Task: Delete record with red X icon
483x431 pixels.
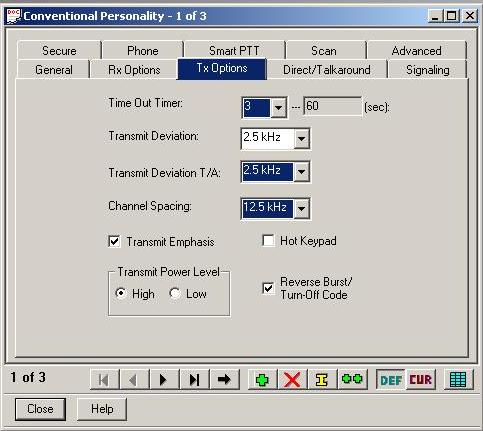Action: click(292, 379)
